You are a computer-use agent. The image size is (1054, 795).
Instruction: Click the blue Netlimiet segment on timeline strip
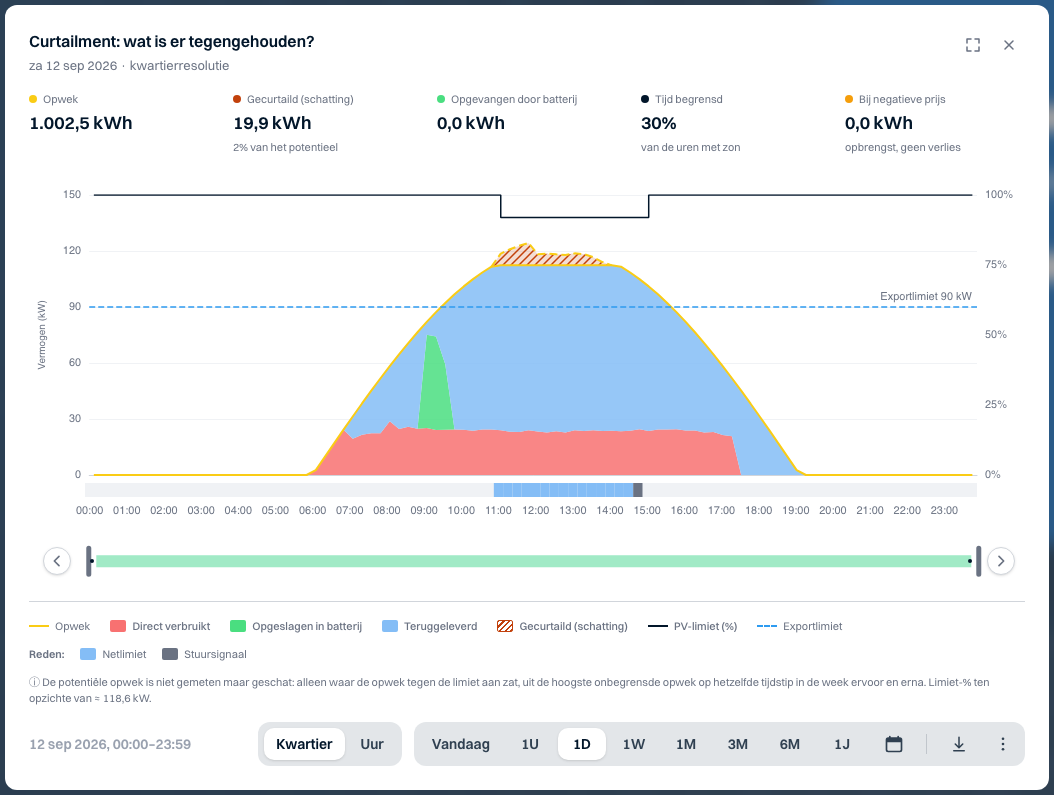click(563, 490)
